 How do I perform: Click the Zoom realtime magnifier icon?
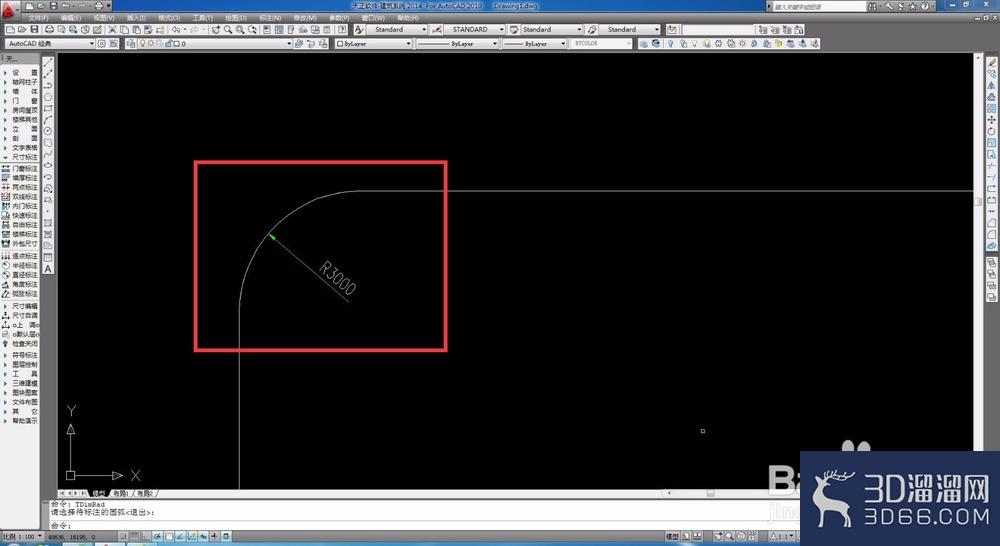(228, 29)
